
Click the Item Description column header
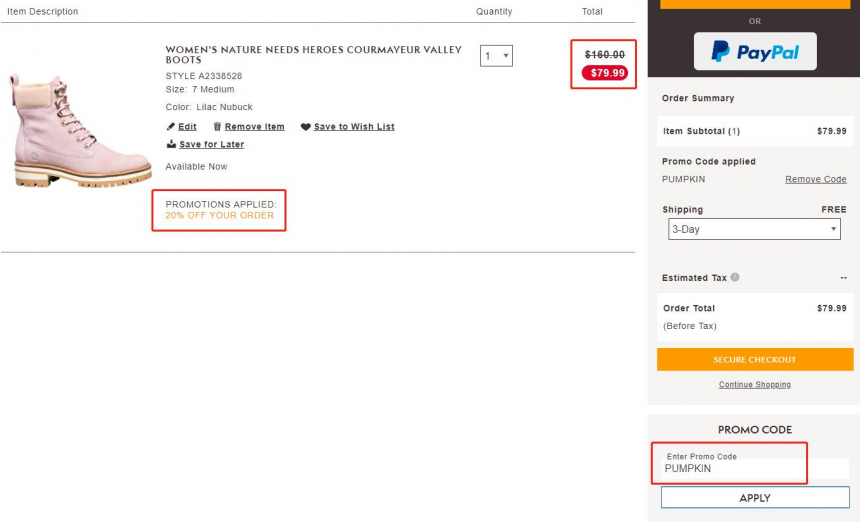point(43,12)
